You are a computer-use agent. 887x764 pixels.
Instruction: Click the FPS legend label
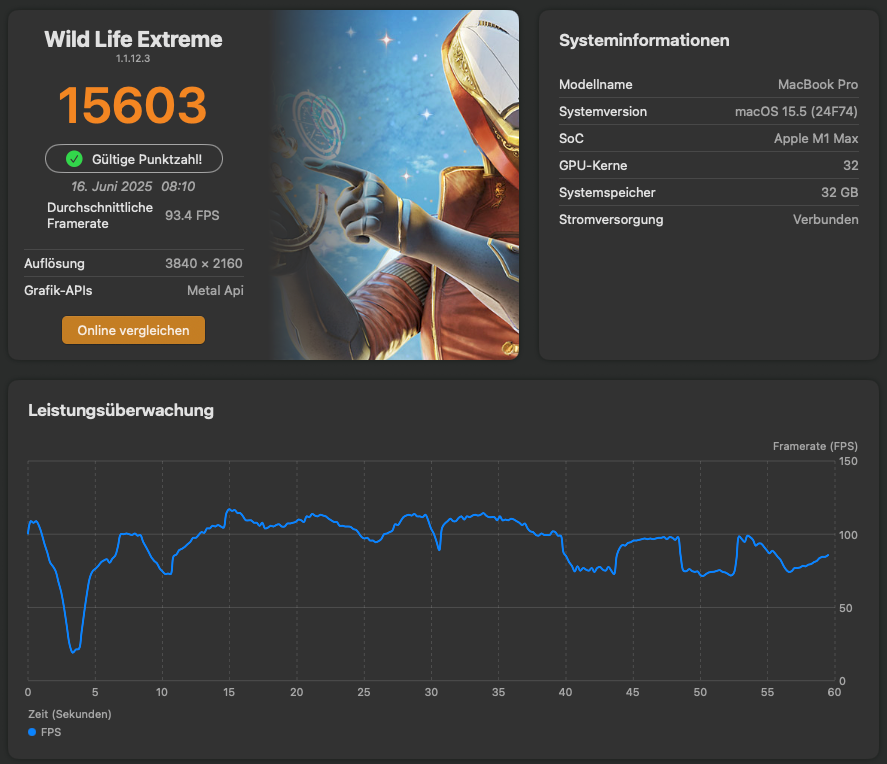tap(51, 732)
